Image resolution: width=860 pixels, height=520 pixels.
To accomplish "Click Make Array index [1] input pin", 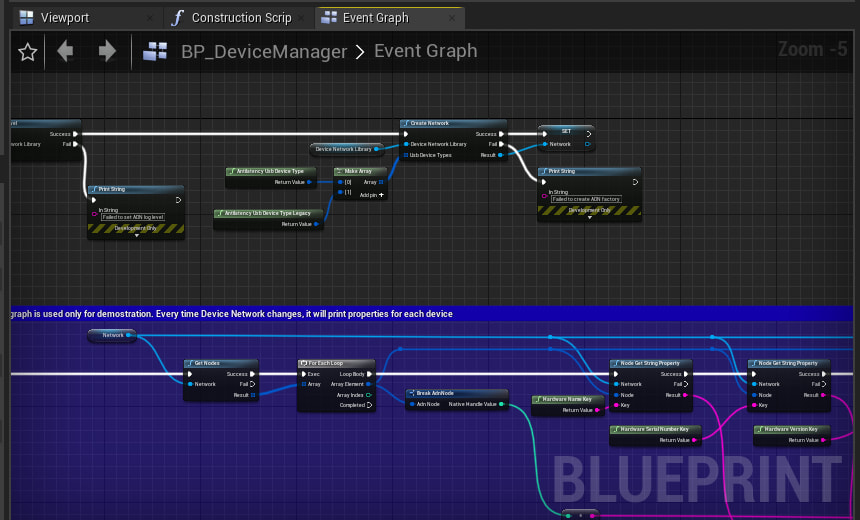I will tap(340, 193).
